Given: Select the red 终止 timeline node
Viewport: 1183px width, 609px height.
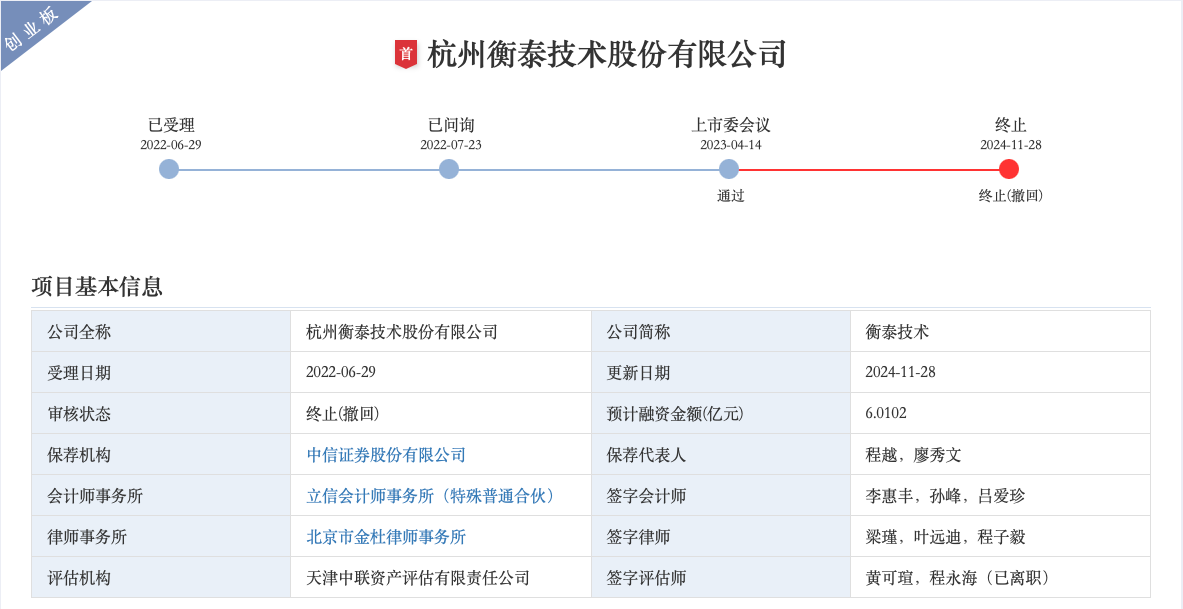Looking at the screenshot, I should [1009, 169].
